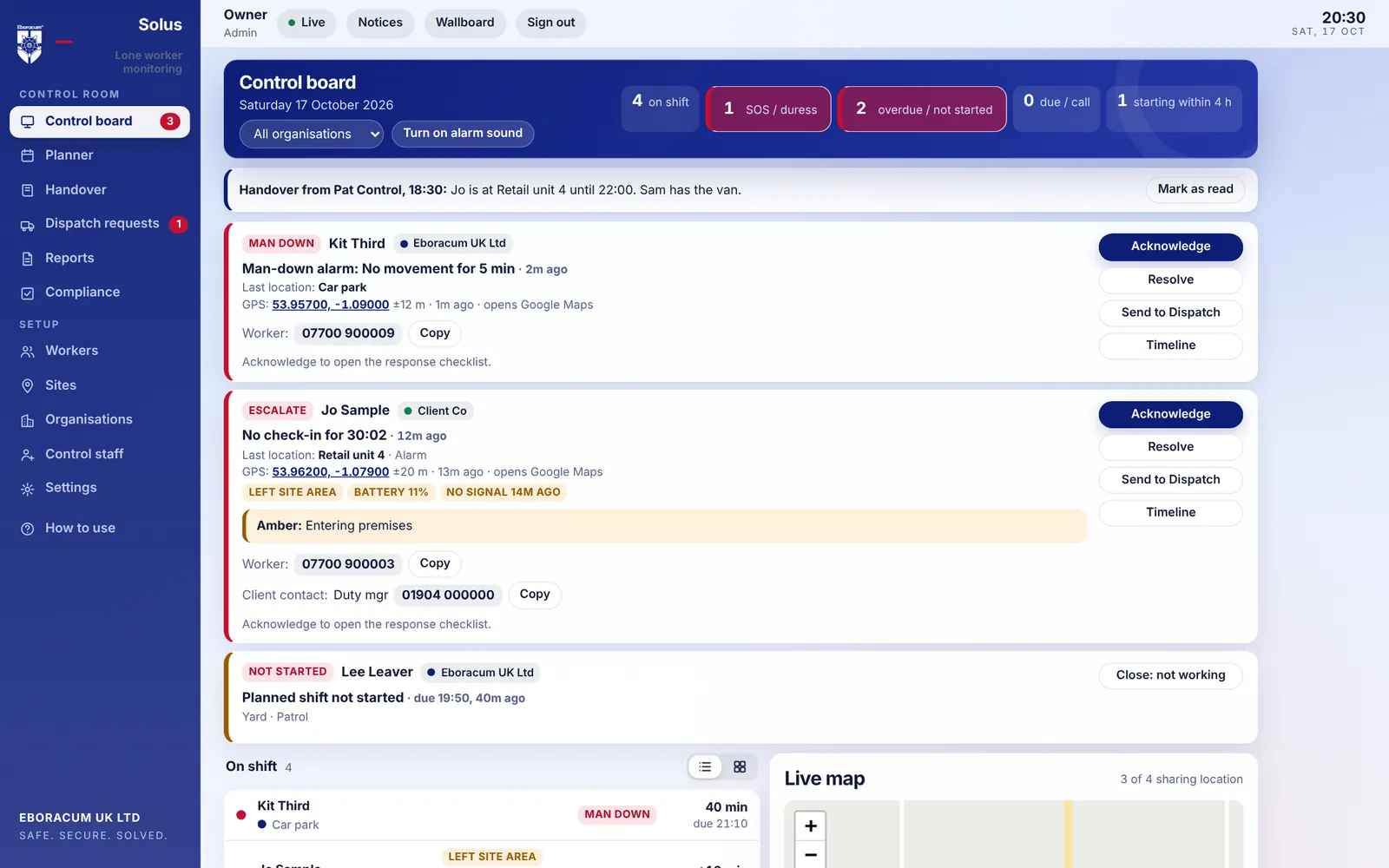Open Handover in the sidebar
Image resolution: width=1389 pixels, height=868 pixels.
(x=100, y=190)
